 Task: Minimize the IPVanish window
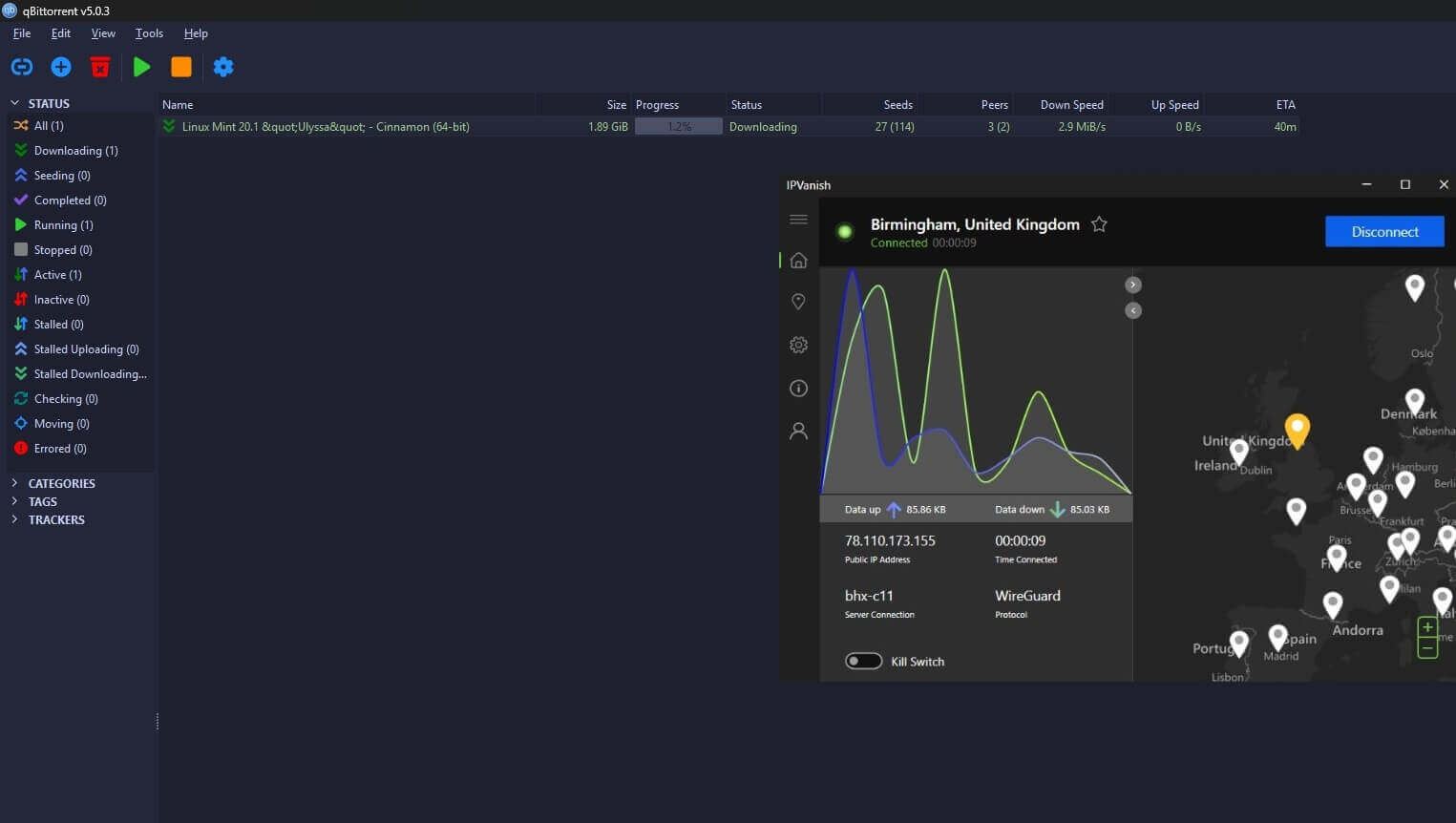pos(1366,184)
